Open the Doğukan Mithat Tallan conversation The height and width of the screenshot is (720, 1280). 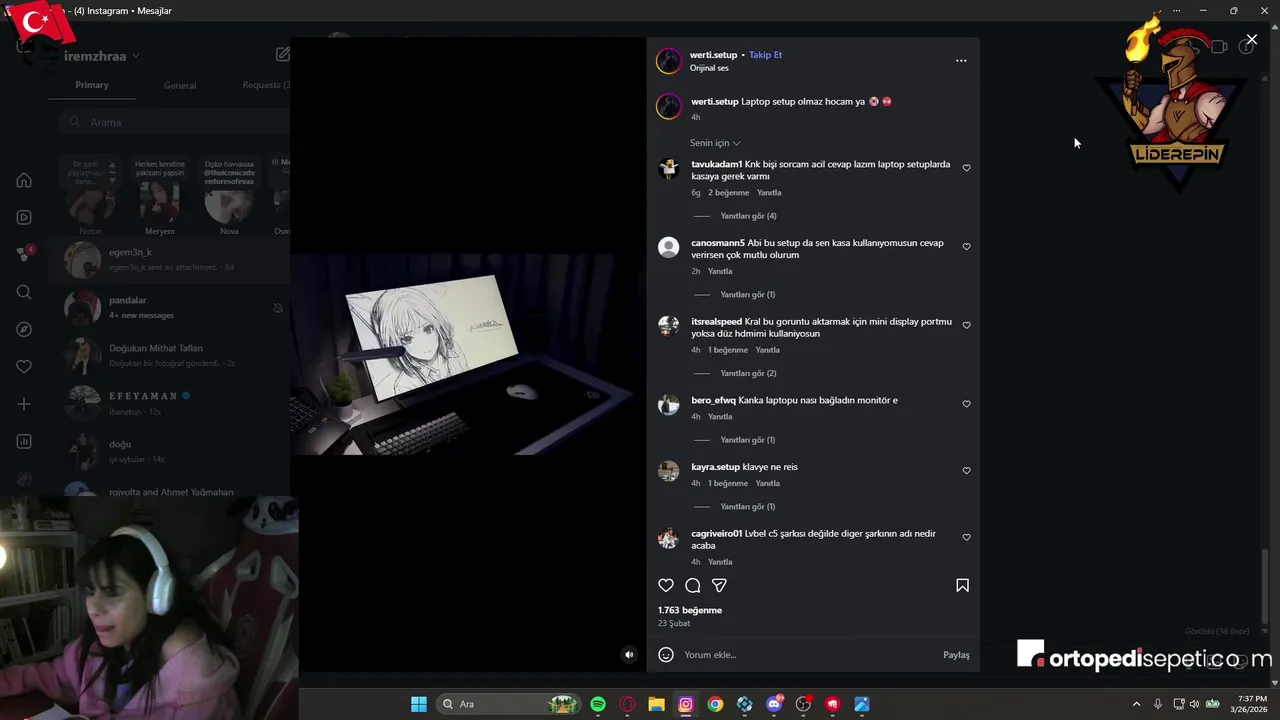pyautogui.click(x=170, y=355)
